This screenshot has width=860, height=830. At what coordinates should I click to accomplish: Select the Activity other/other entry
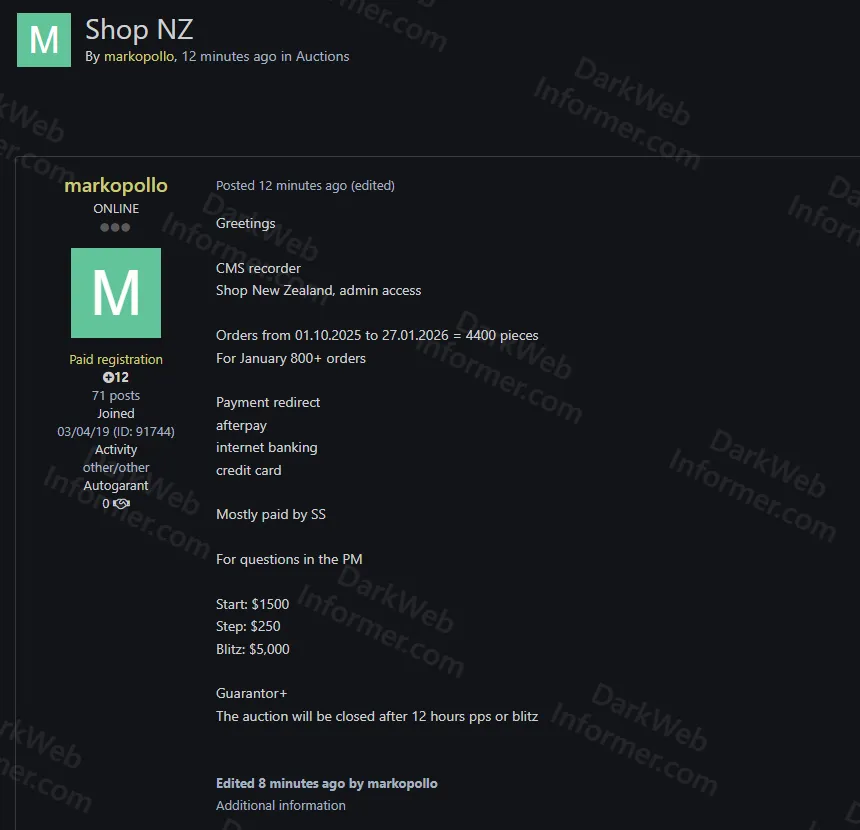click(x=116, y=467)
